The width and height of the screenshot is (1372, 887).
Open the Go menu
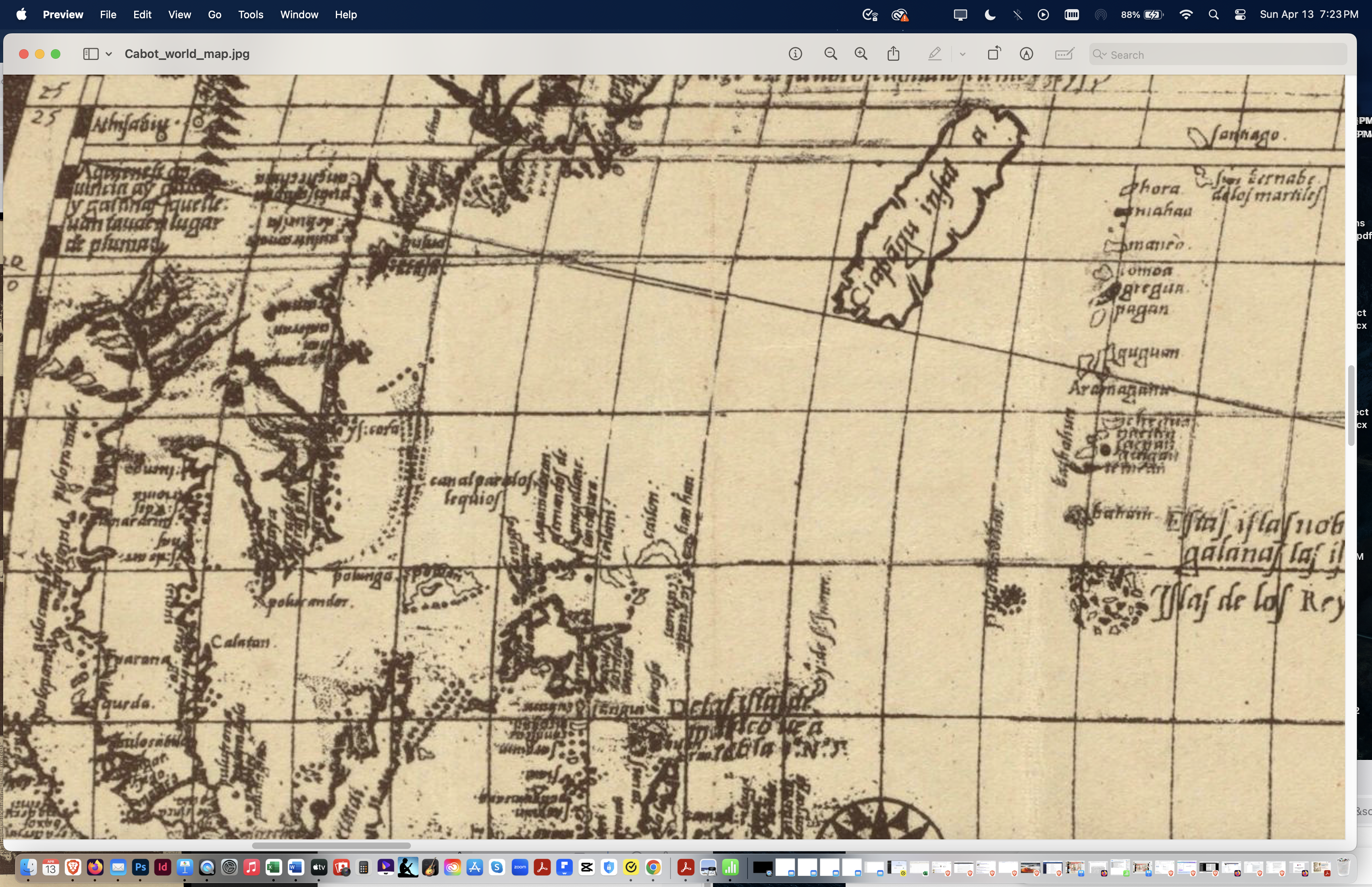pos(214,14)
